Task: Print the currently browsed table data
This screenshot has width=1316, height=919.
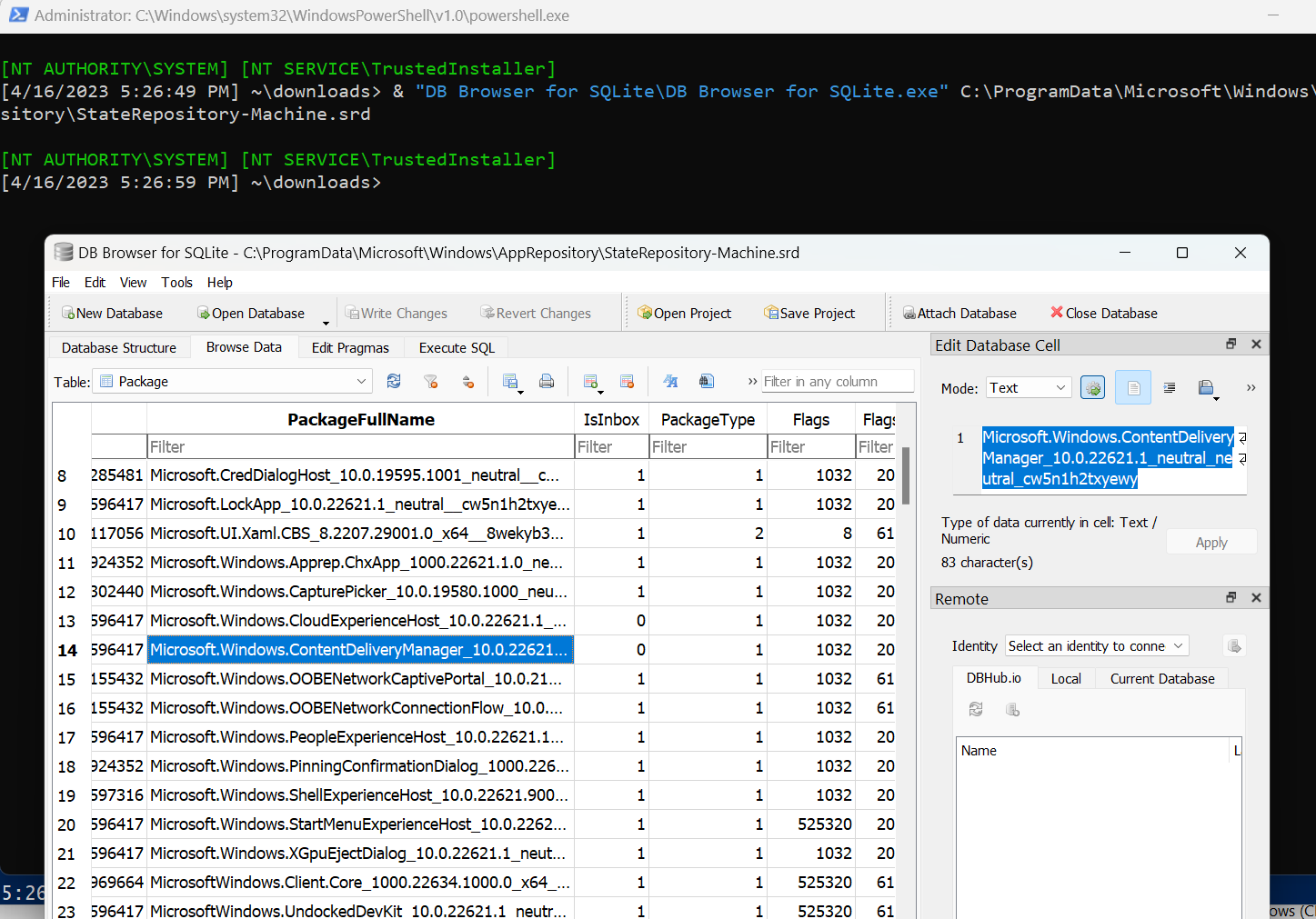Action: click(547, 382)
